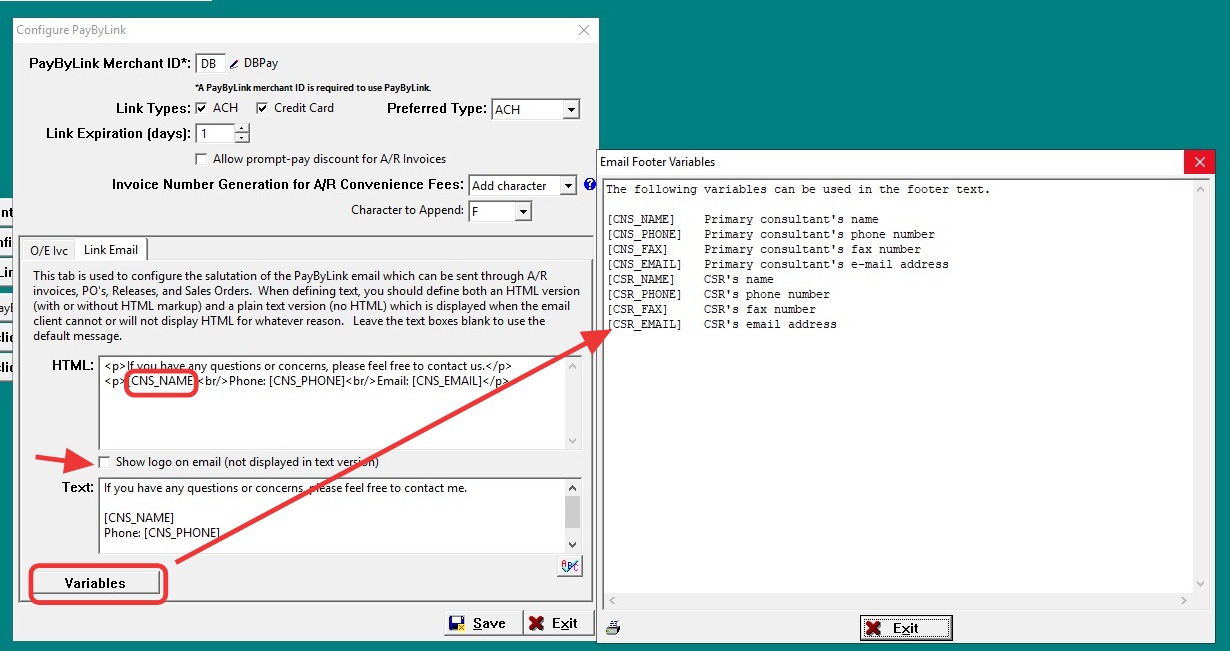Click the [CNS_EMAIL] variable line
This screenshot has height=651, width=1230.
point(777,264)
